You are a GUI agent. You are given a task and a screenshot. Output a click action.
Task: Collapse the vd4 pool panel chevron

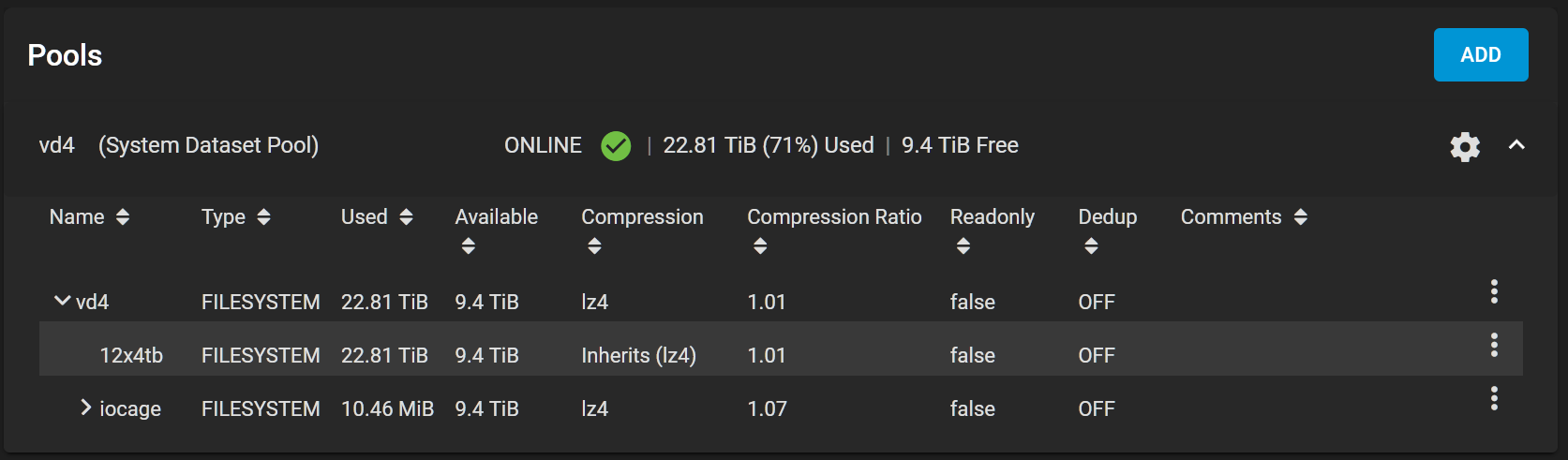(x=1516, y=145)
